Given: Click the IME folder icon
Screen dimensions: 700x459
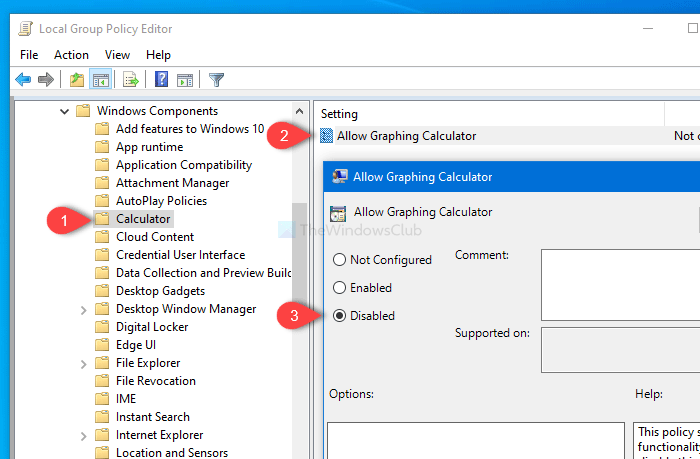Looking at the screenshot, I should pyautogui.click(x=102, y=399).
